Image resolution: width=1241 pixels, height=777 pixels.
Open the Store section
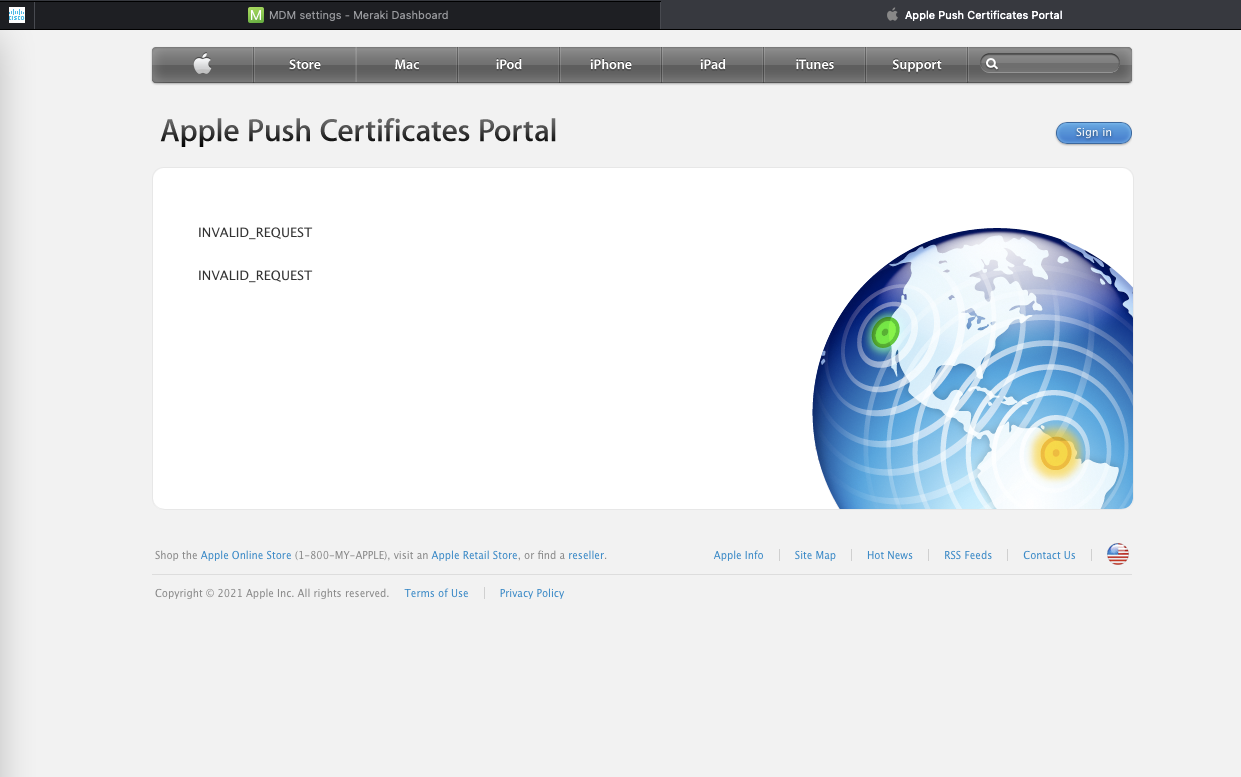(304, 64)
